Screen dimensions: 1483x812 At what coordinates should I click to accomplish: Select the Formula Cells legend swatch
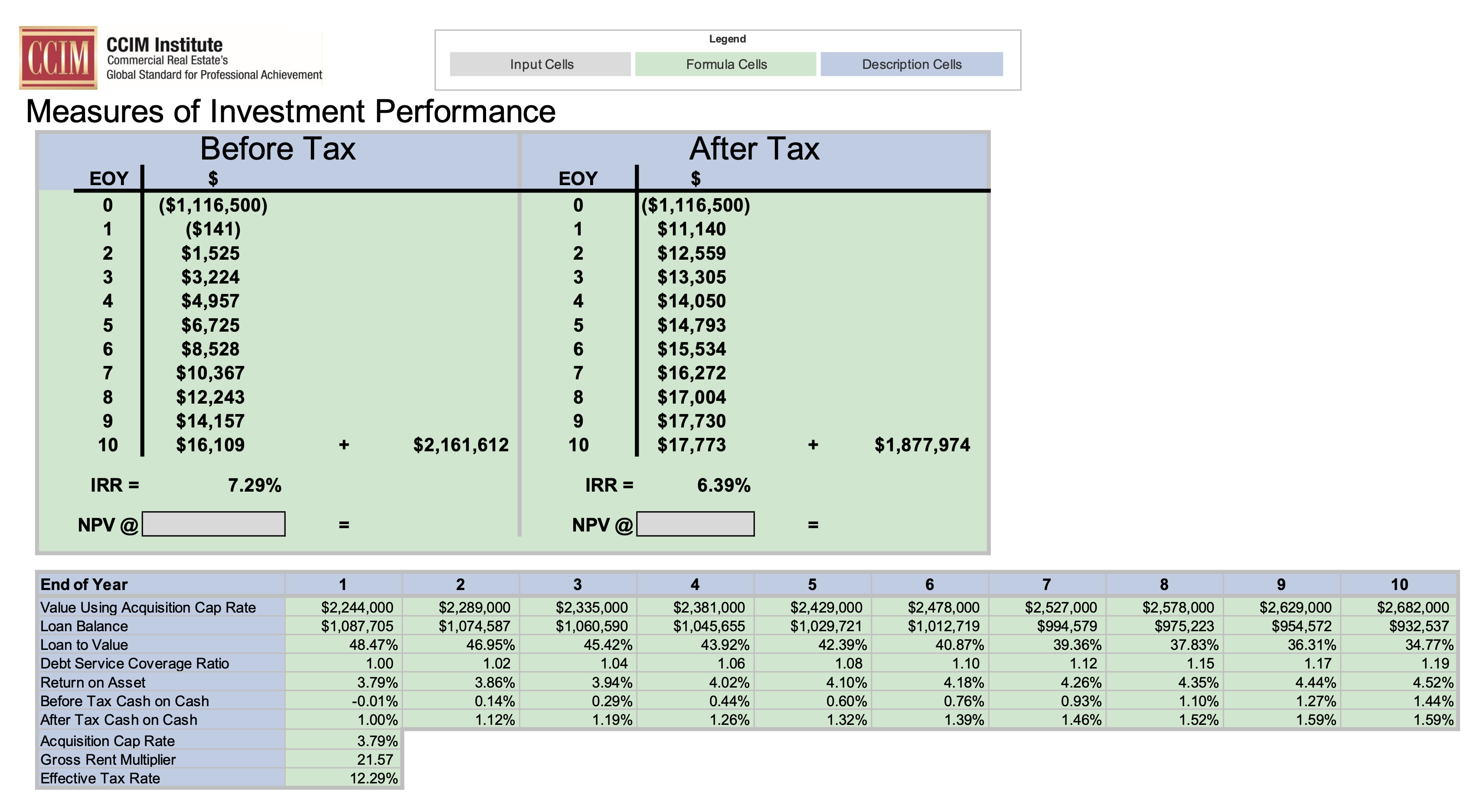coord(726,65)
